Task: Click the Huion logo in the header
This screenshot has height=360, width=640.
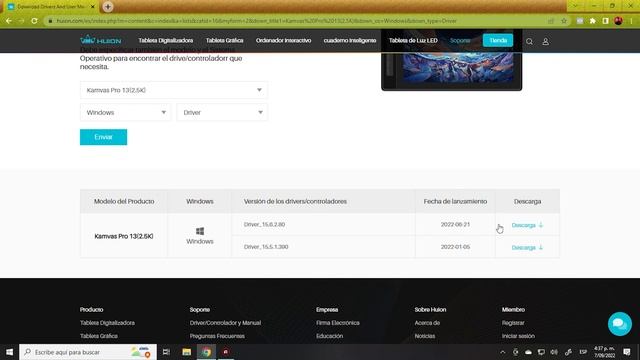Action: [x=101, y=40]
